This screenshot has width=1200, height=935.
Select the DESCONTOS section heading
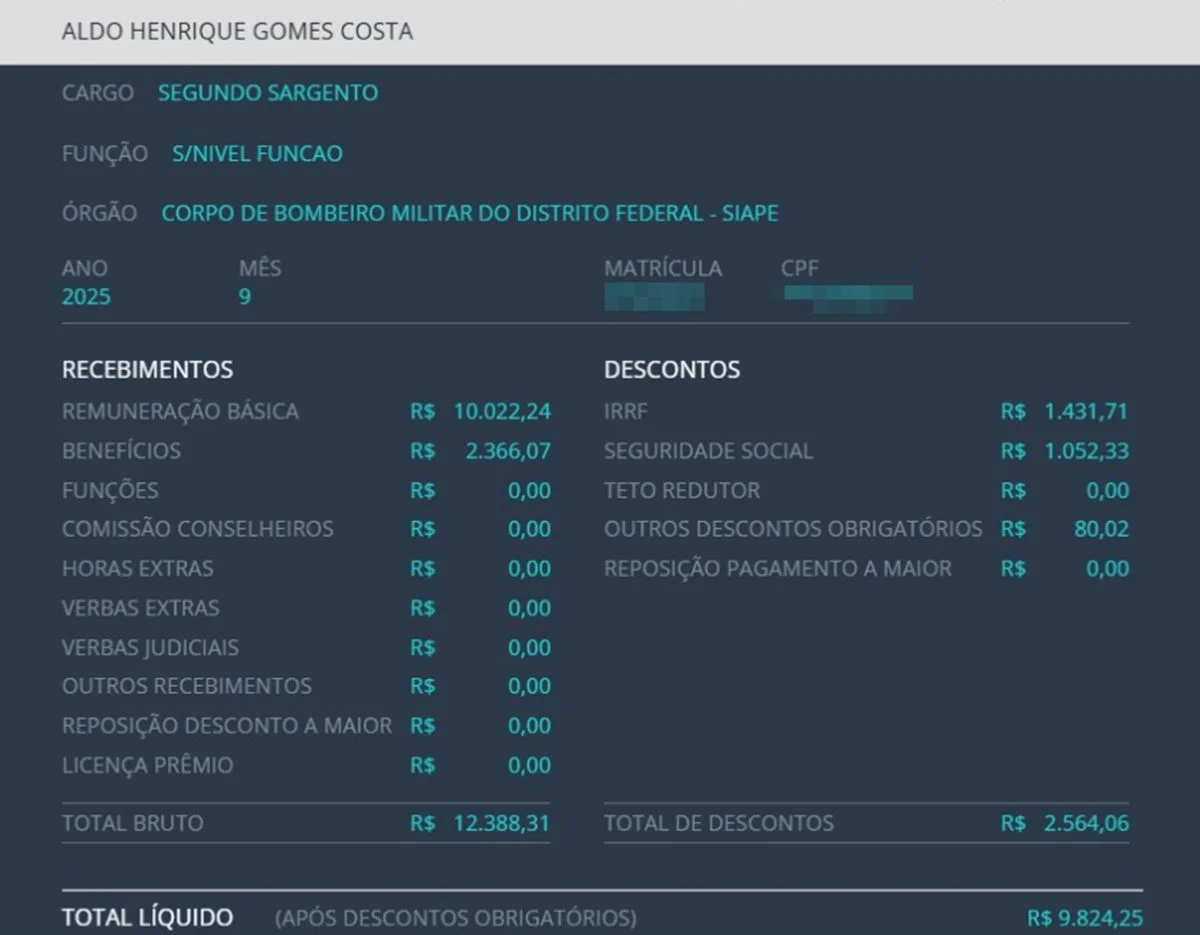coord(672,370)
